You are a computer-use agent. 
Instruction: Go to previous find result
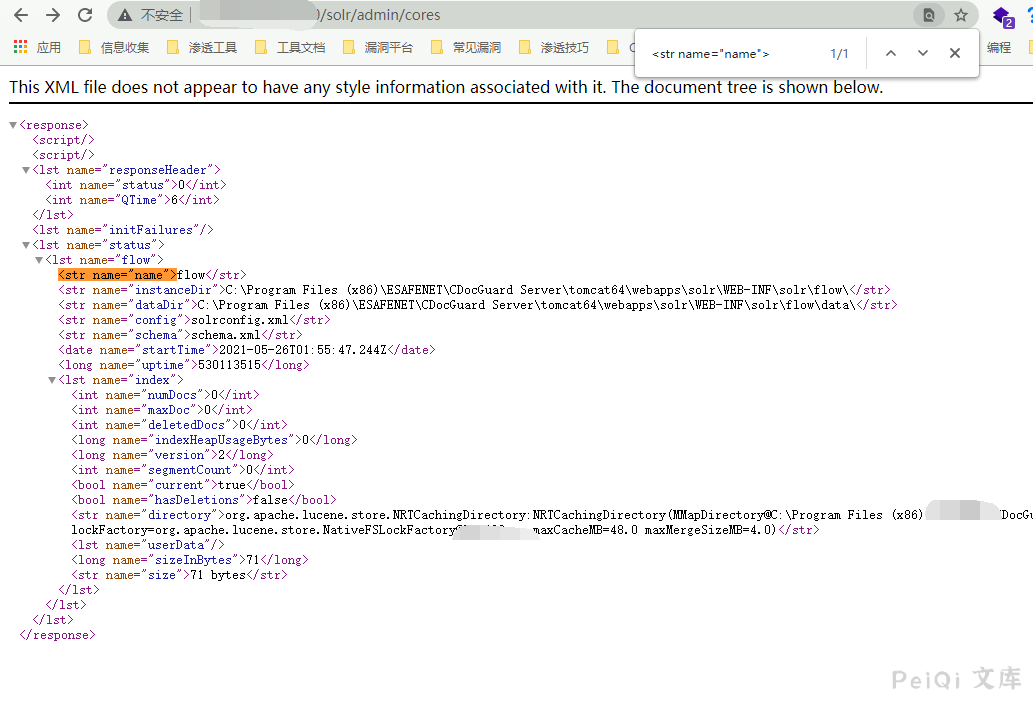point(890,53)
